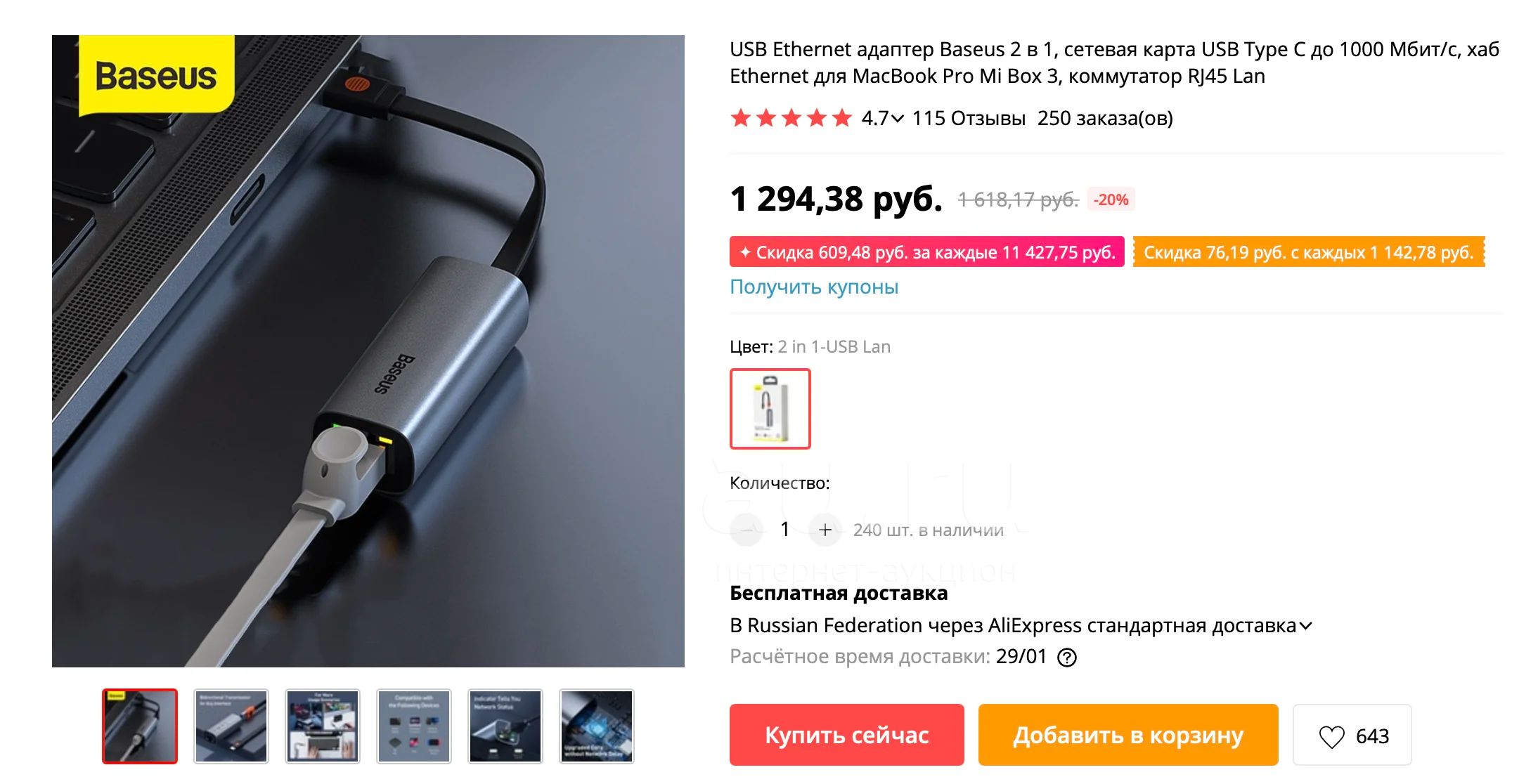Select the fifth indicator status thumbnail
The width and height of the screenshot is (1538, 784).
505,726
